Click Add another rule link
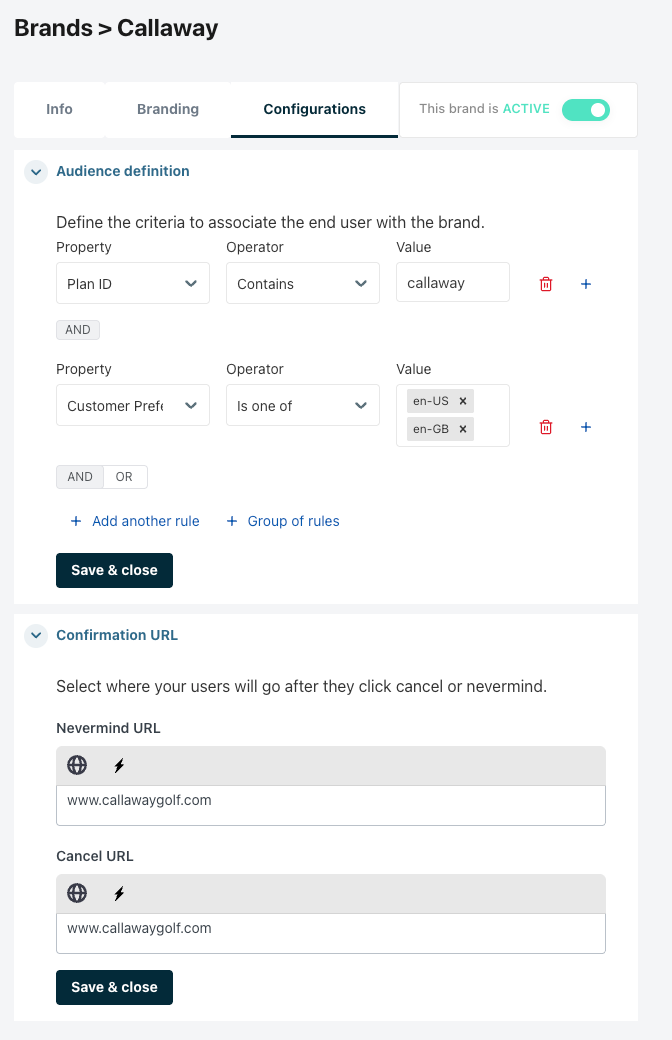This screenshot has height=1040, width=672. (x=135, y=521)
